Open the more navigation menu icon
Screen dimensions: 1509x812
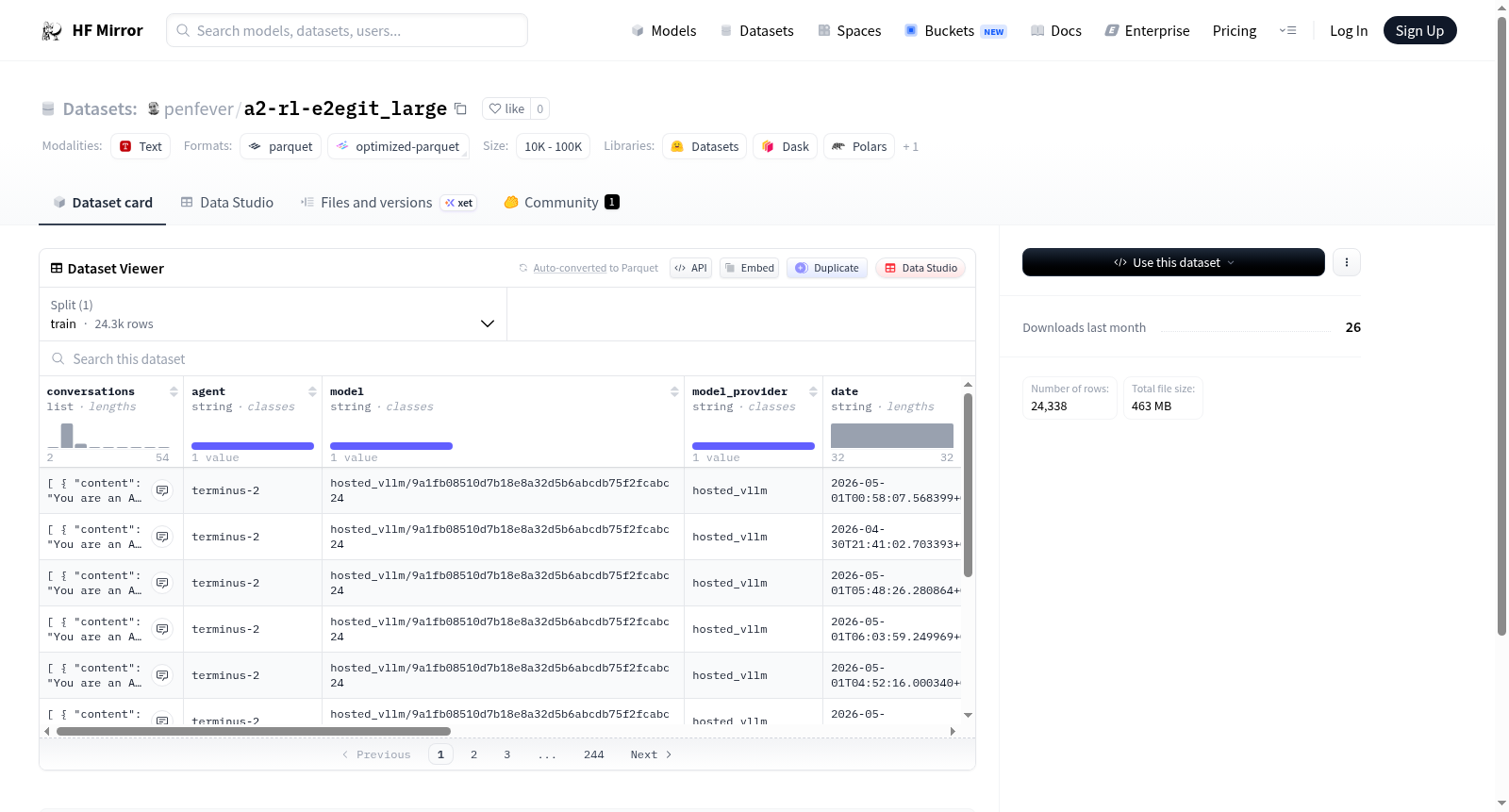pos(1287,30)
